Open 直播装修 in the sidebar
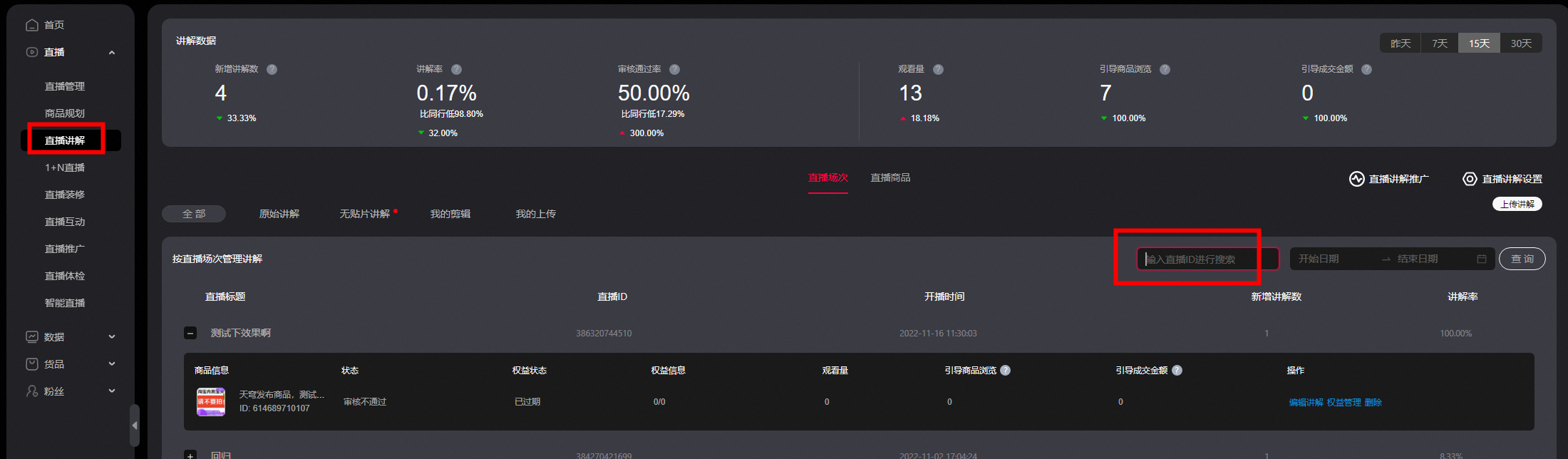The height and width of the screenshot is (459, 1568). [x=65, y=195]
